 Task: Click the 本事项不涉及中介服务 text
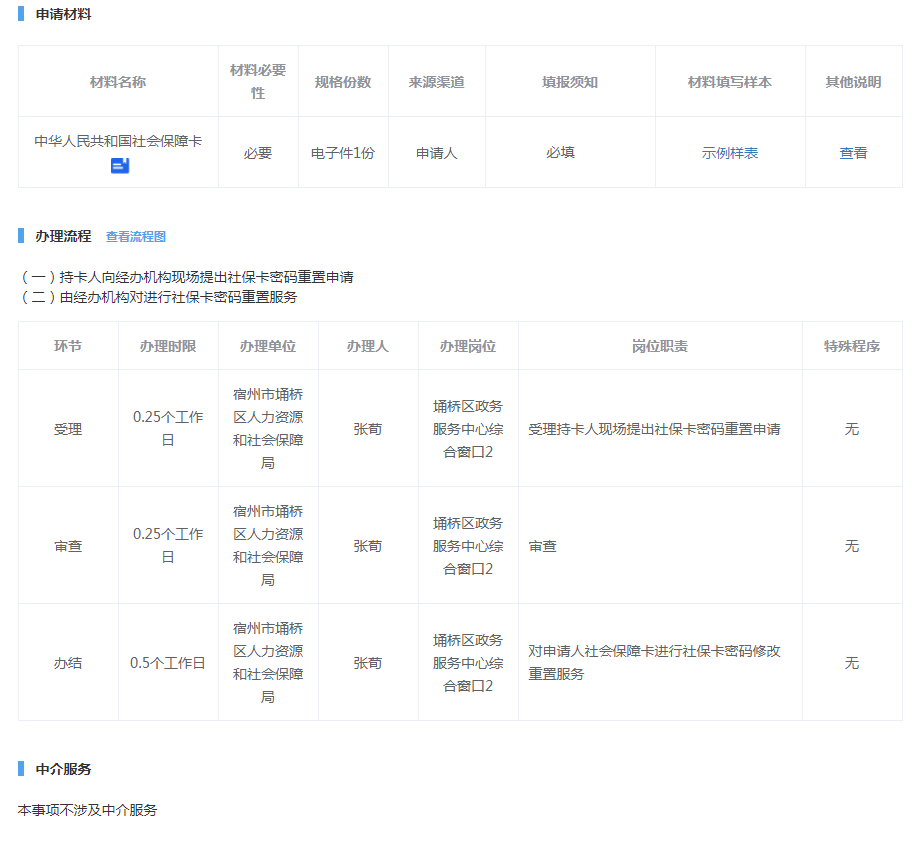coord(88,810)
